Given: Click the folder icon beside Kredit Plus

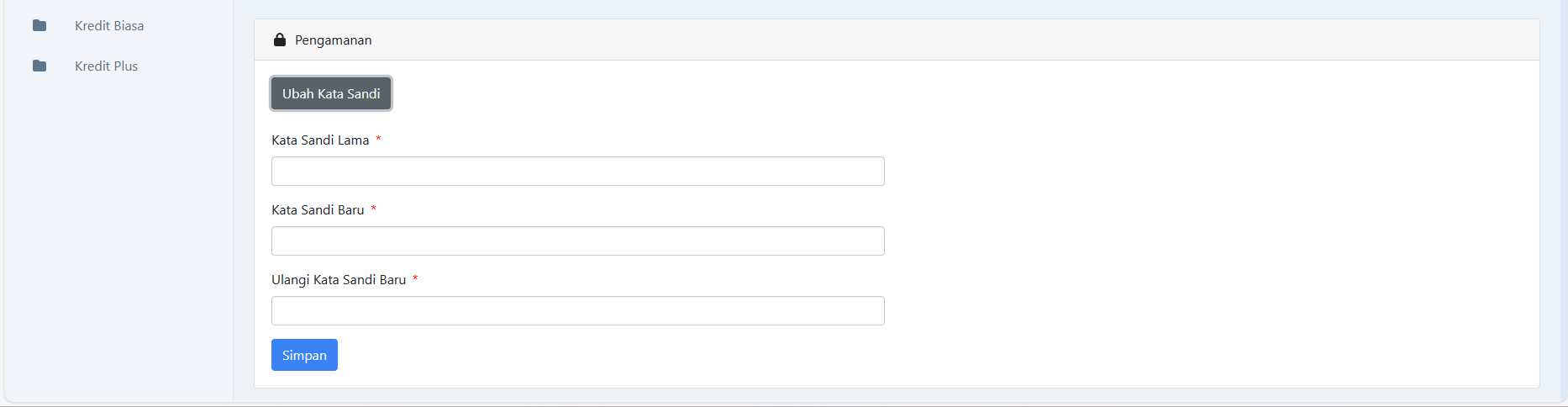Looking at the screenshot, I should [39, 66].
